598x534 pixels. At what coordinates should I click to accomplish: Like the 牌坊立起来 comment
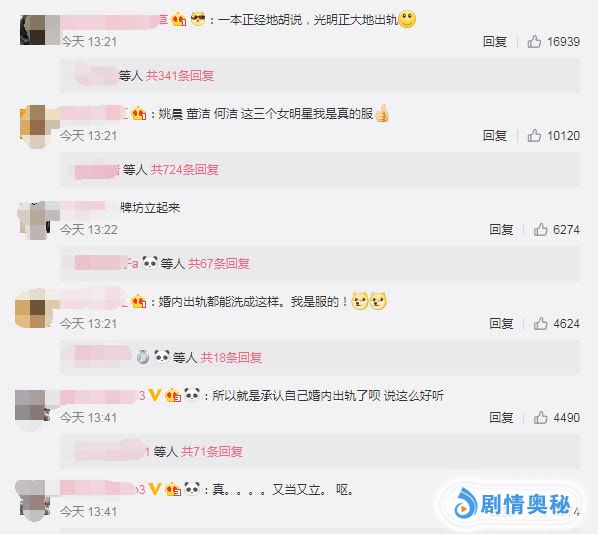(540, 230)
